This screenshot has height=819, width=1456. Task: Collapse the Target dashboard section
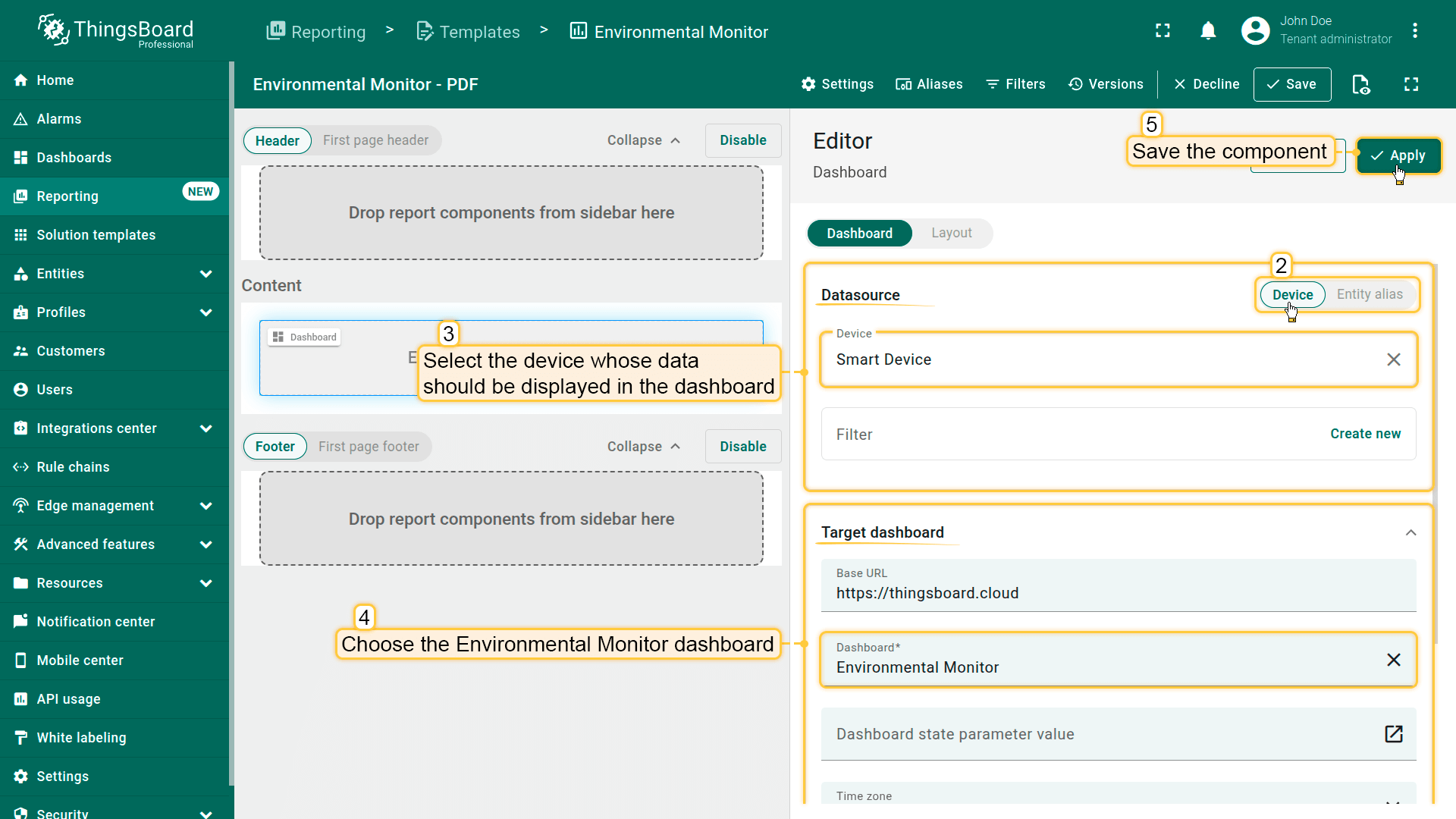1410,532
